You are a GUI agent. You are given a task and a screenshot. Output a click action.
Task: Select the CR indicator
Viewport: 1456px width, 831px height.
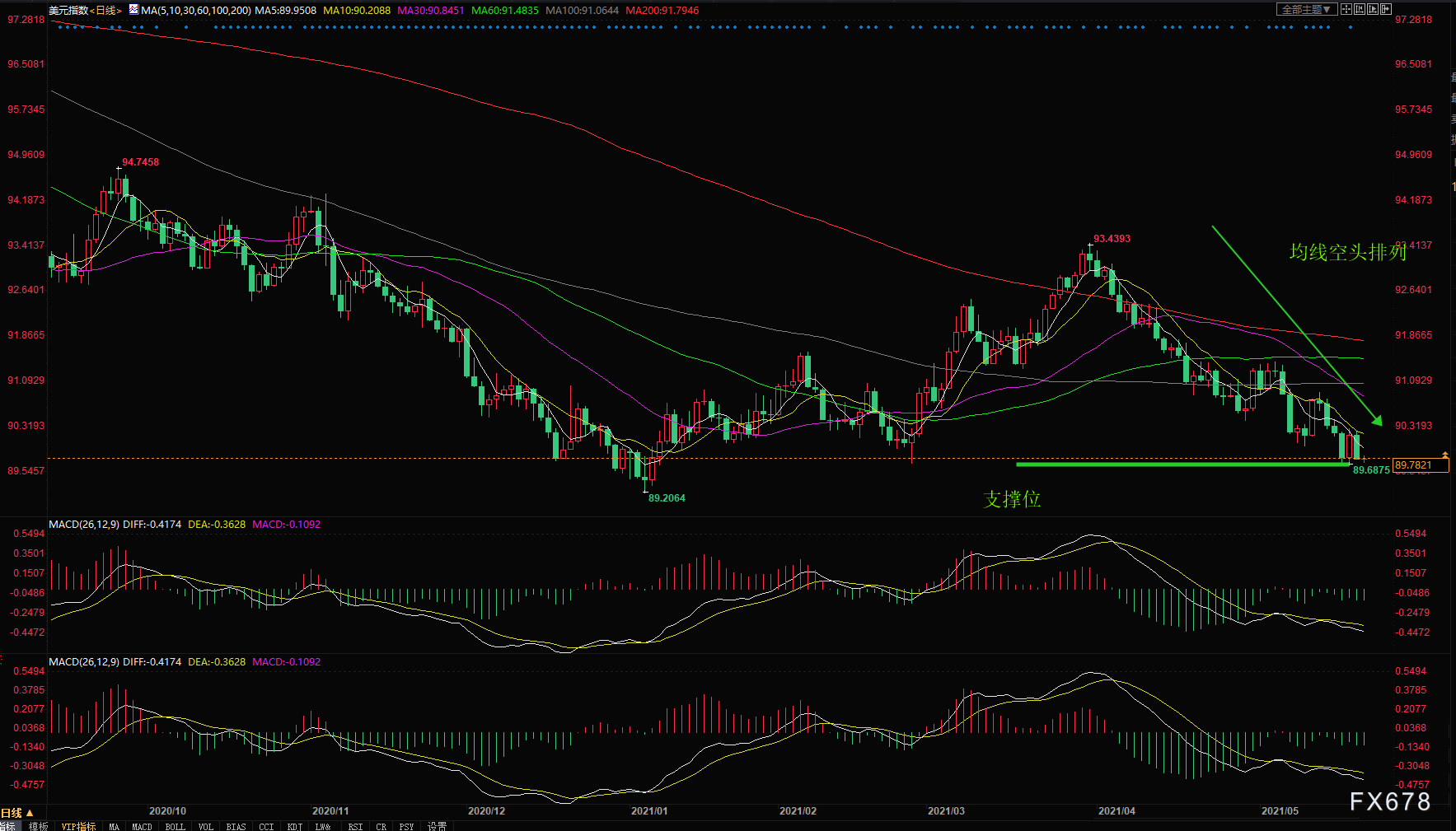click(381, 826)
